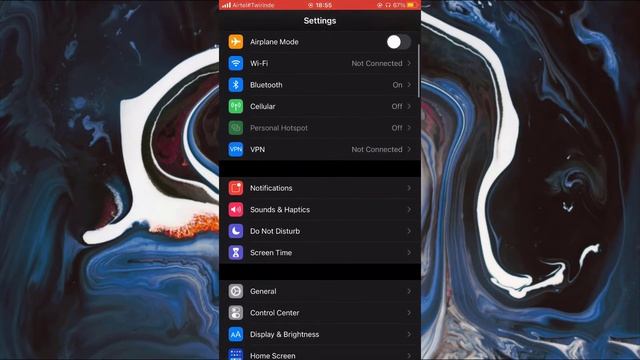The width and height of the screenshot is (640, 360).
Task: Tap the red Notifications icon
Action: tap(236, 188)
